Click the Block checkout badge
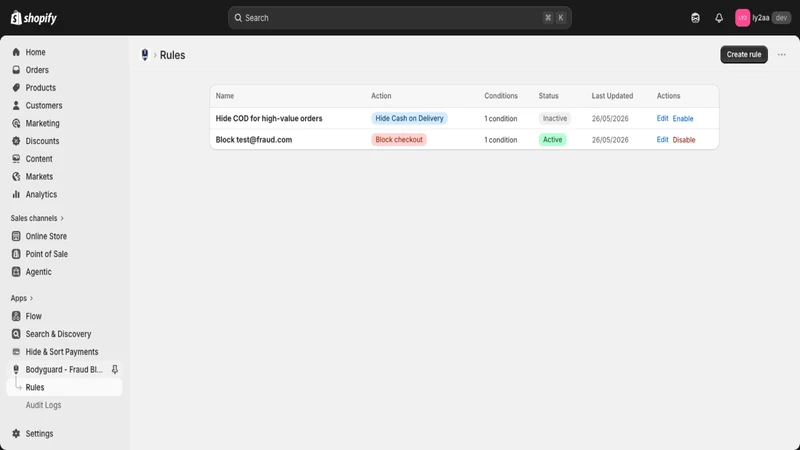This screenshot has width=800, height=450. pyautogui.click(x=399, y=140)
